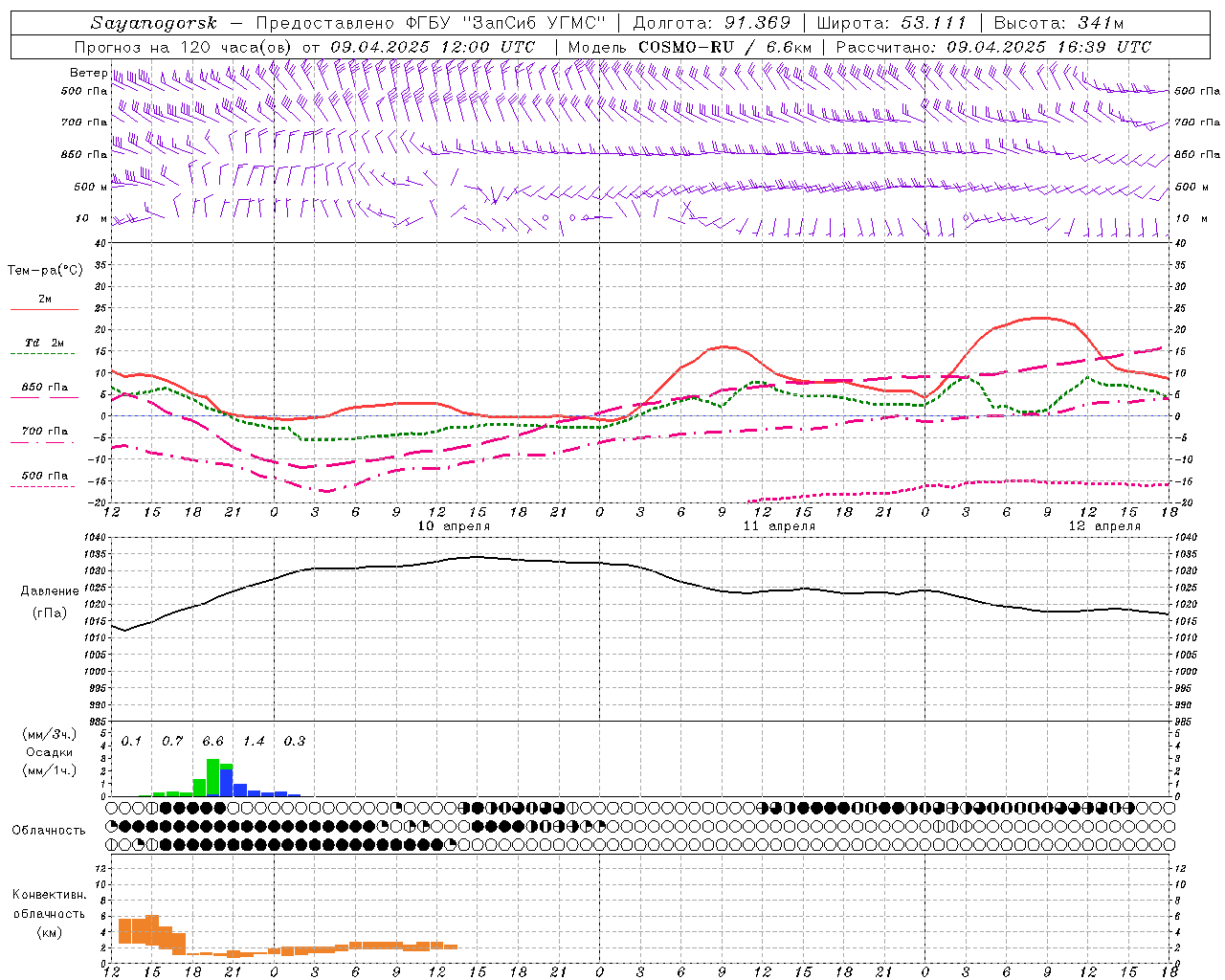Viewport: 1225px width, 980px height.
Task: Click the 0.3 three-hour precipitation total
Action: [295, 742]
